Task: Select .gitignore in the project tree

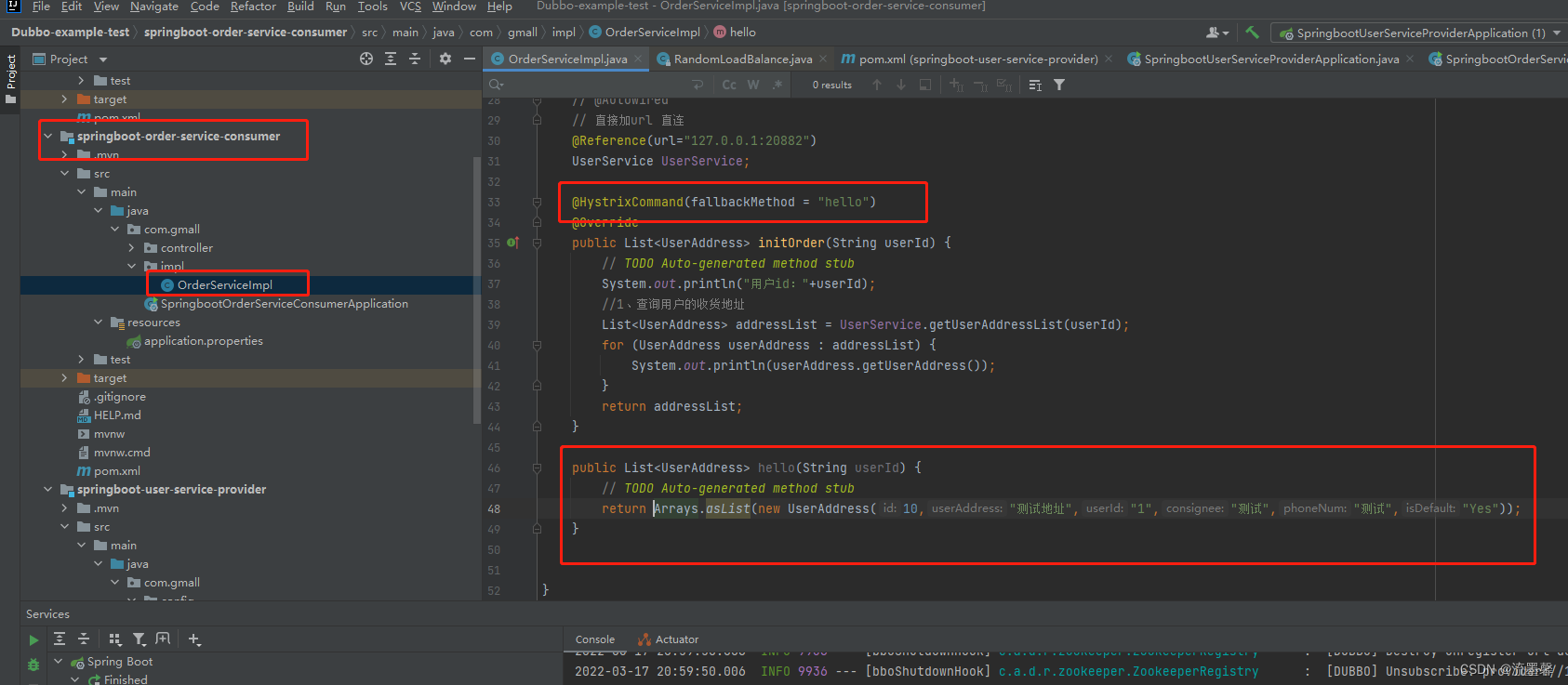Action: coord(119,397)
